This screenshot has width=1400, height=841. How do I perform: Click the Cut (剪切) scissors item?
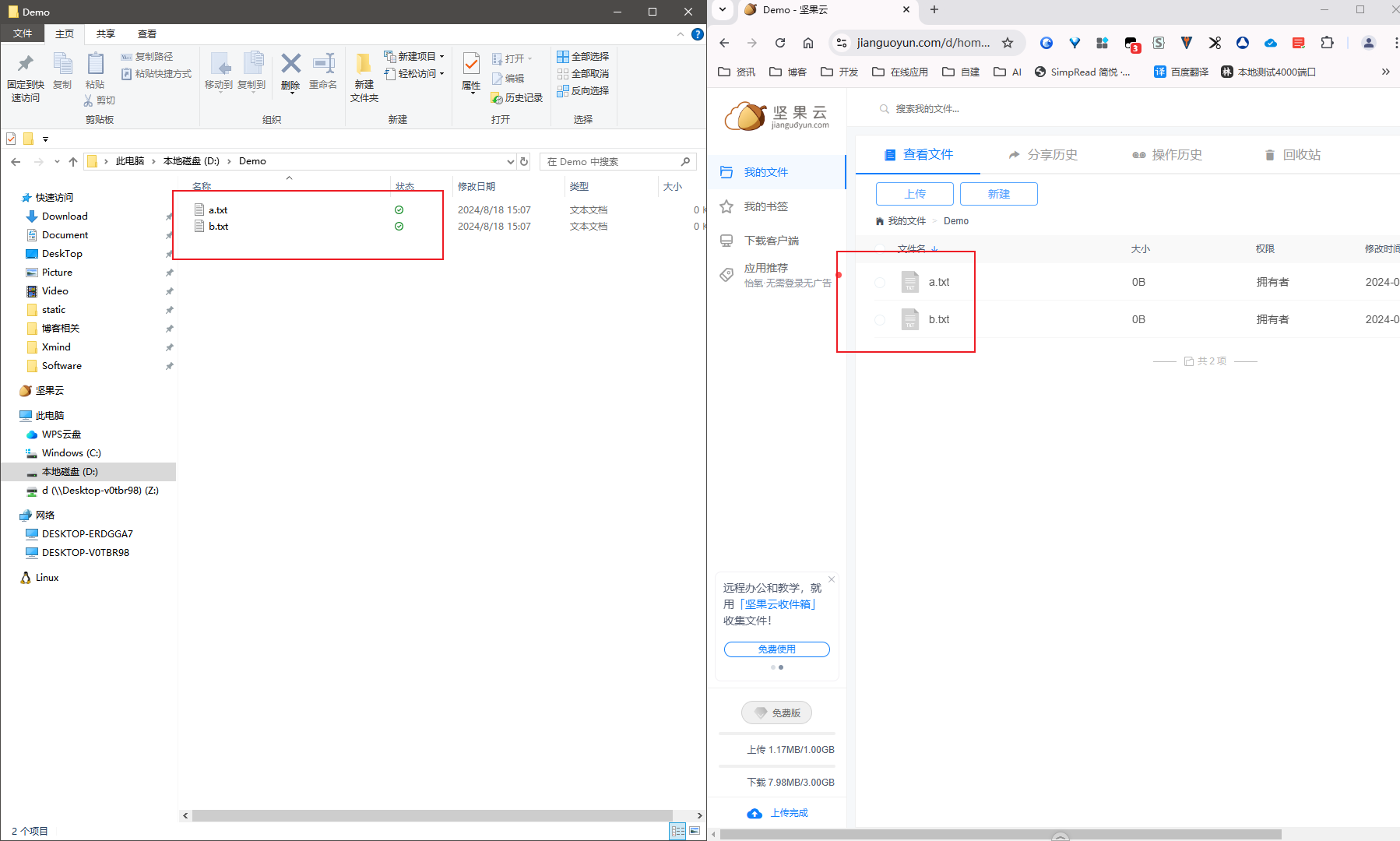click(100, 100)
